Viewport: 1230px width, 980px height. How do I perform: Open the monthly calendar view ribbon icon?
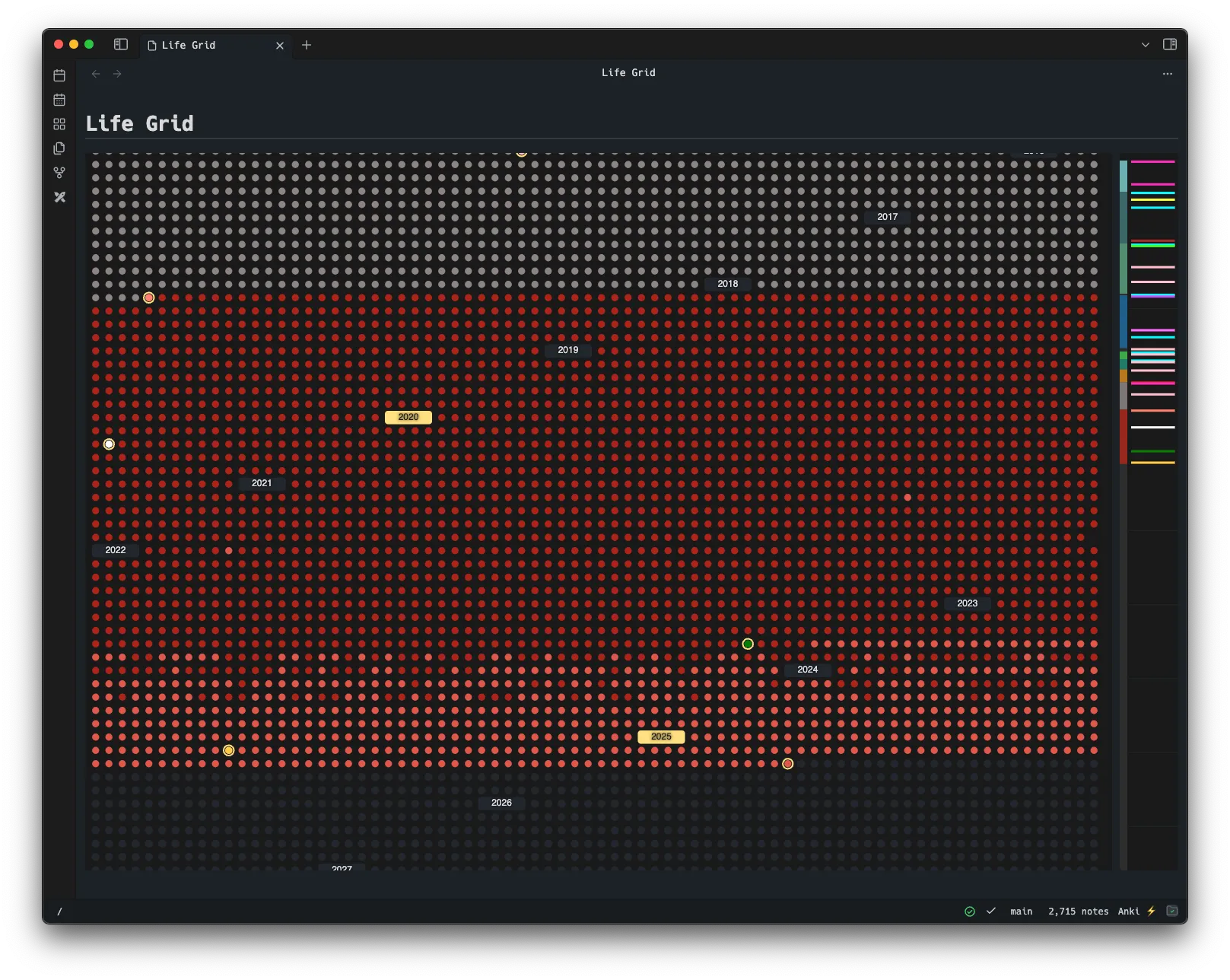[x=59, y=99]
